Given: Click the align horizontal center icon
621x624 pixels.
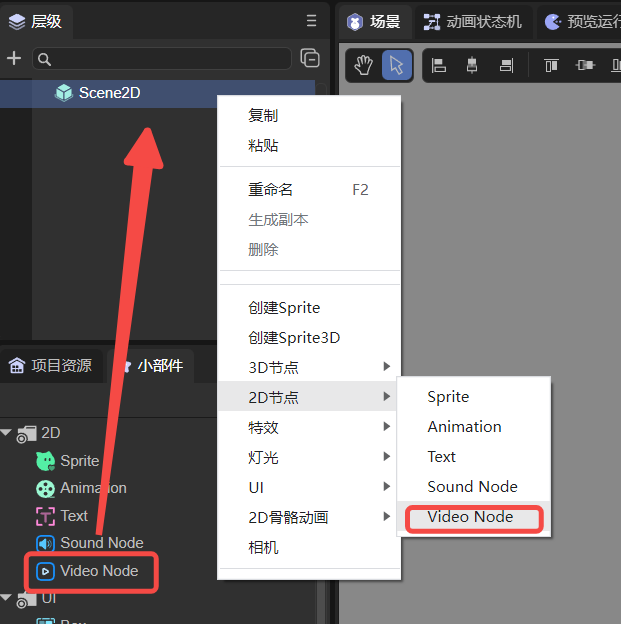Looking at the screenshot, I should point(471,65).
